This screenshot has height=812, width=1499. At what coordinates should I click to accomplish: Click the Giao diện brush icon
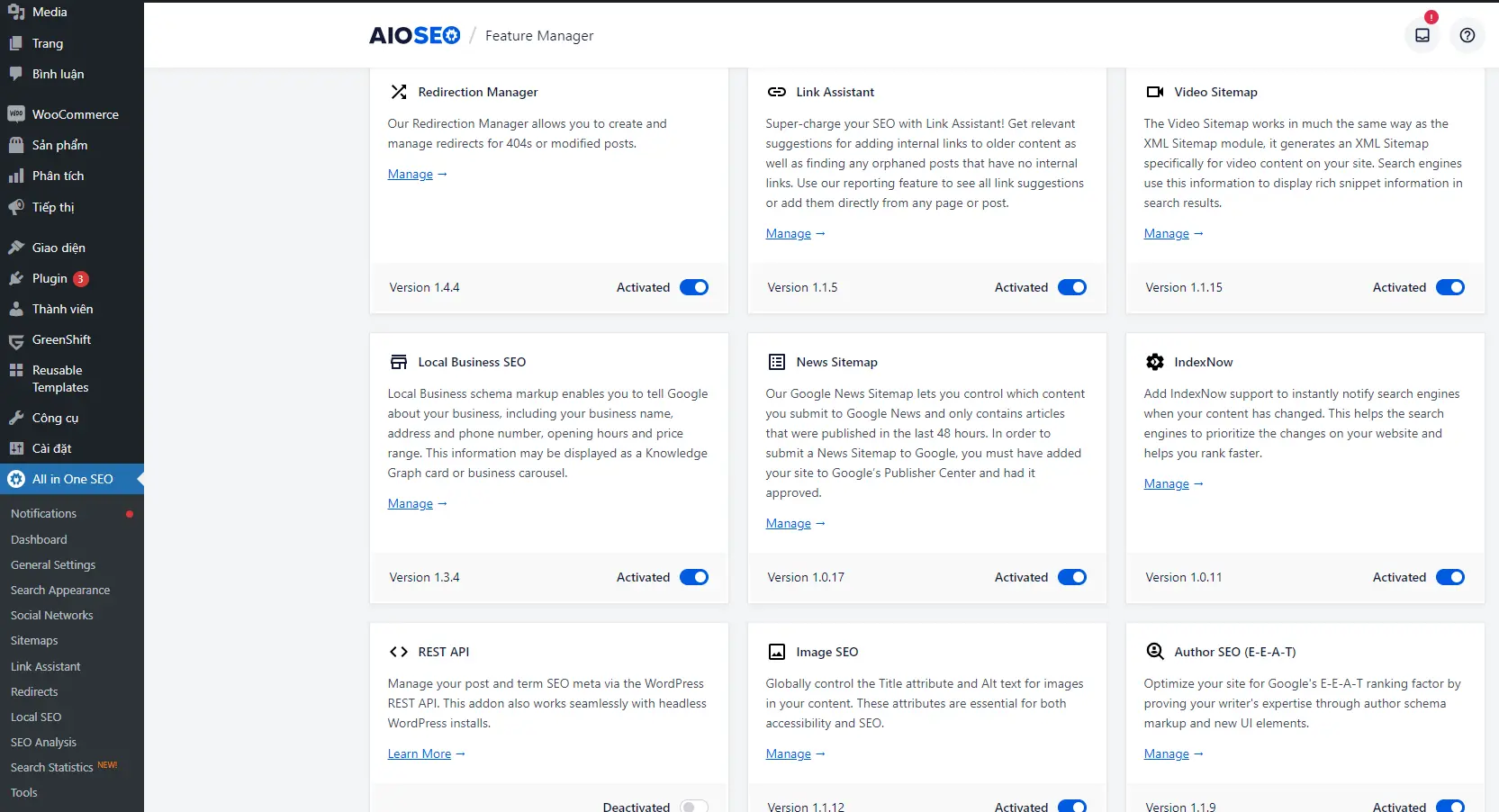click(x=16, y=248)
